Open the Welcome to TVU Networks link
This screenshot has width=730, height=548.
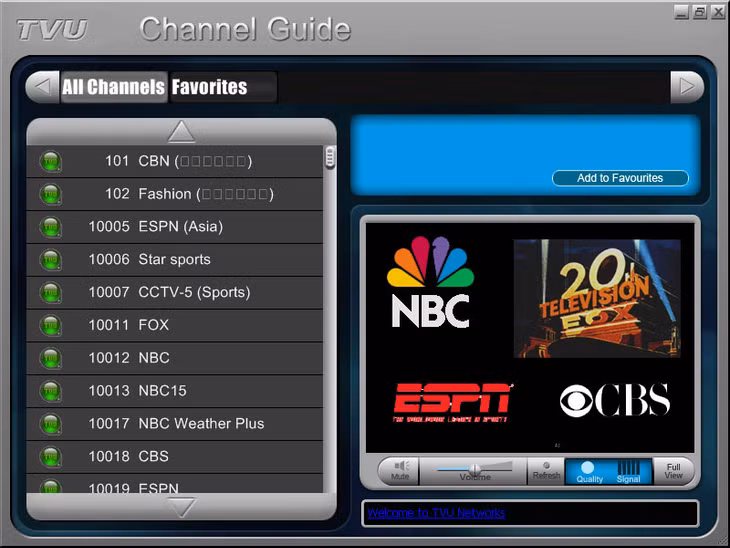pyautogui.click(x=436, y=513)
